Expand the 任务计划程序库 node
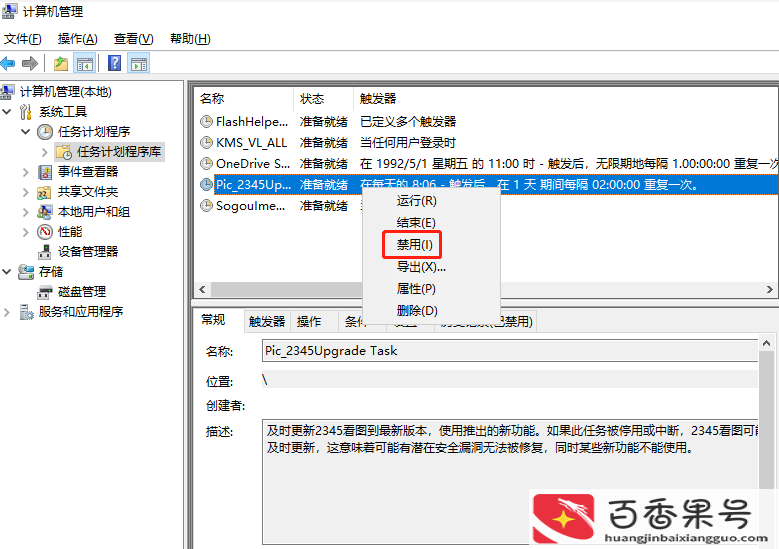 [x=45, y=152]
